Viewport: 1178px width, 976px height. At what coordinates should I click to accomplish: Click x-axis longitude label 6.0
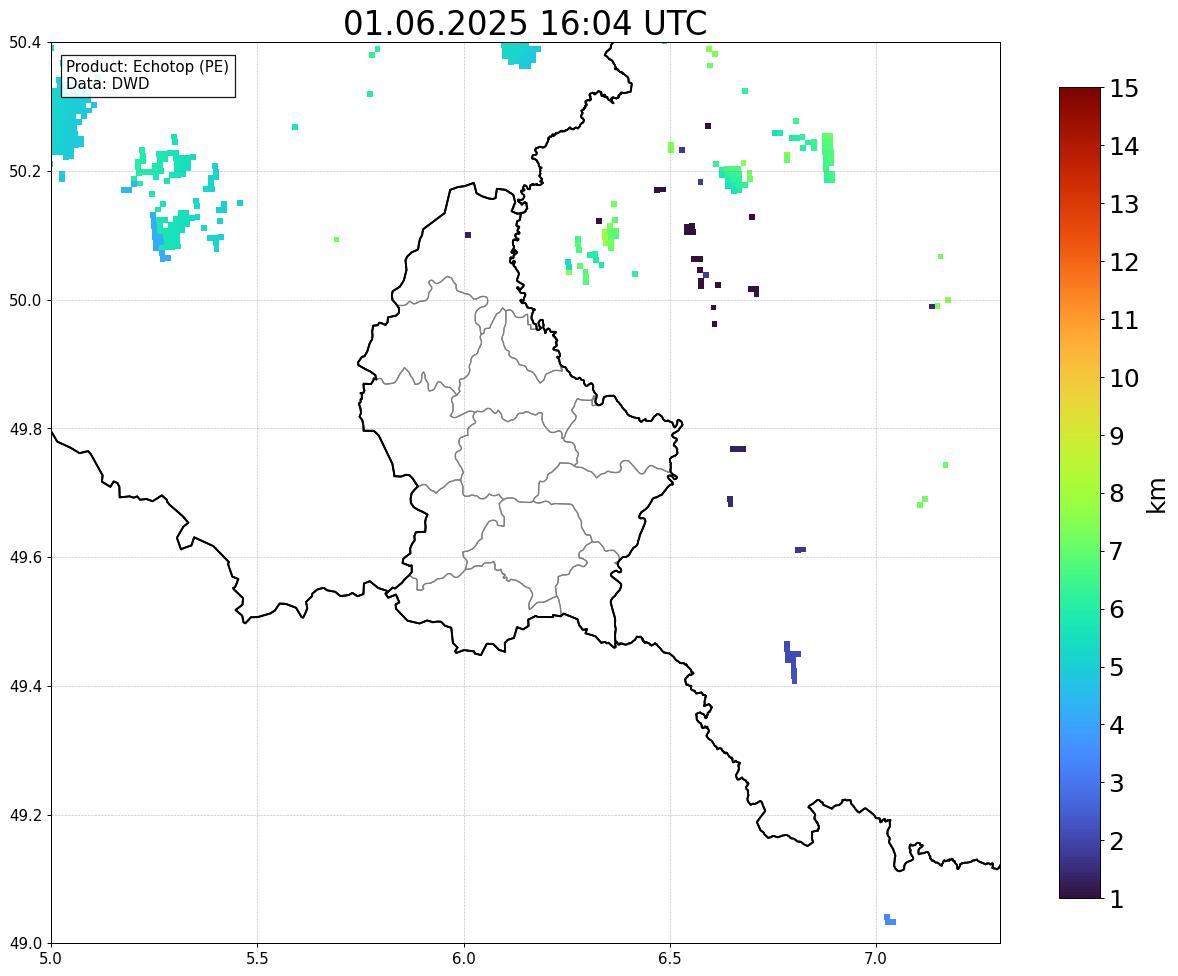click(x=464, y=959)
